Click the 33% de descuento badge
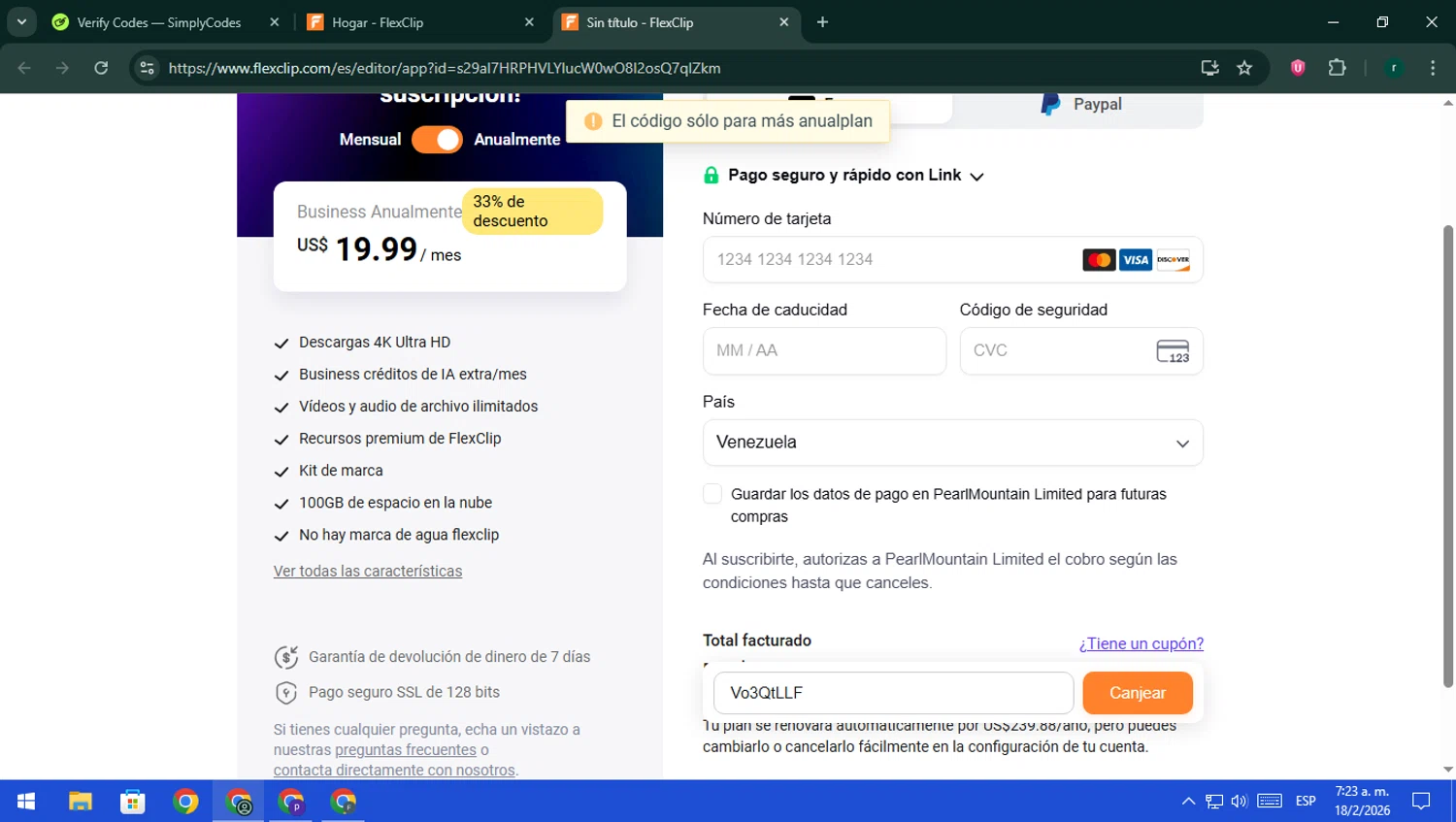1456x822 pixels. pyautogui.click(x=532, y=212)
